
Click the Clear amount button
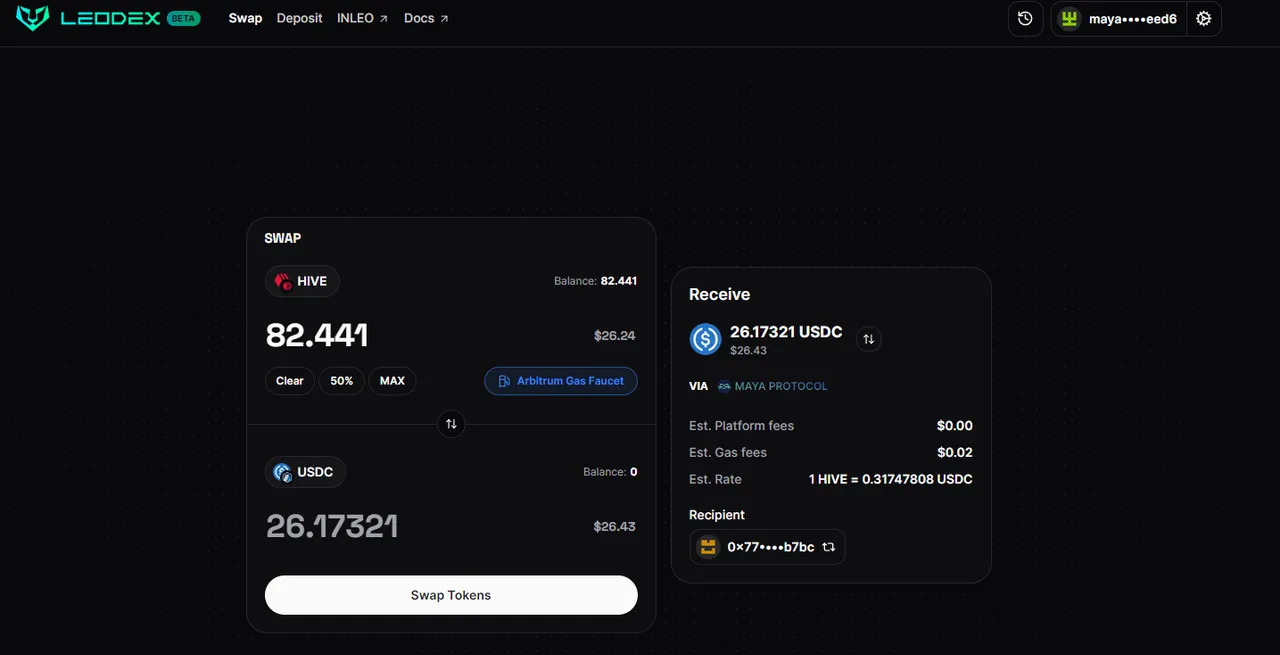tap(290, 381)
